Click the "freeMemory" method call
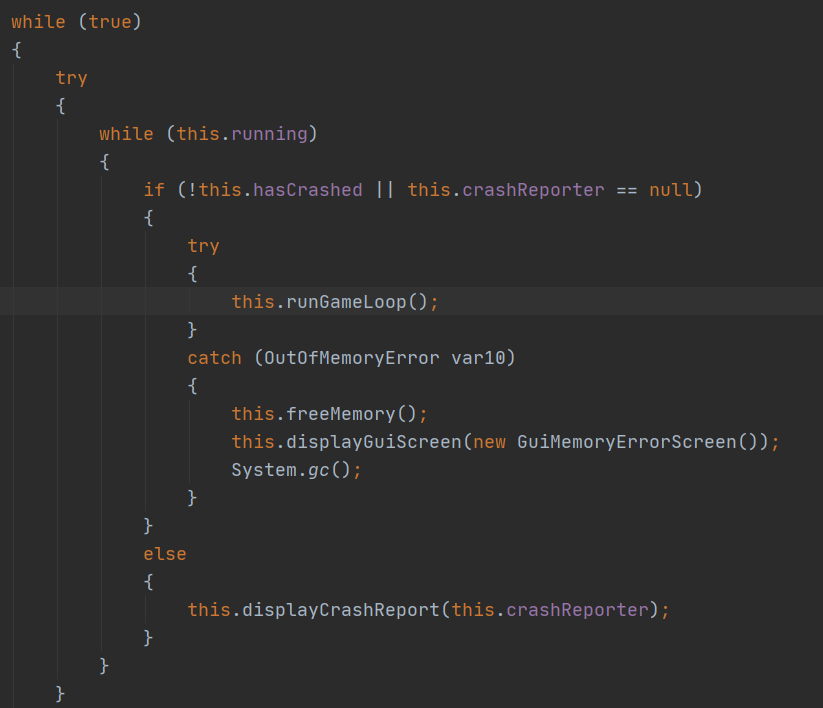The height and width of the screenshot is (708, 823). pos(341,414)
